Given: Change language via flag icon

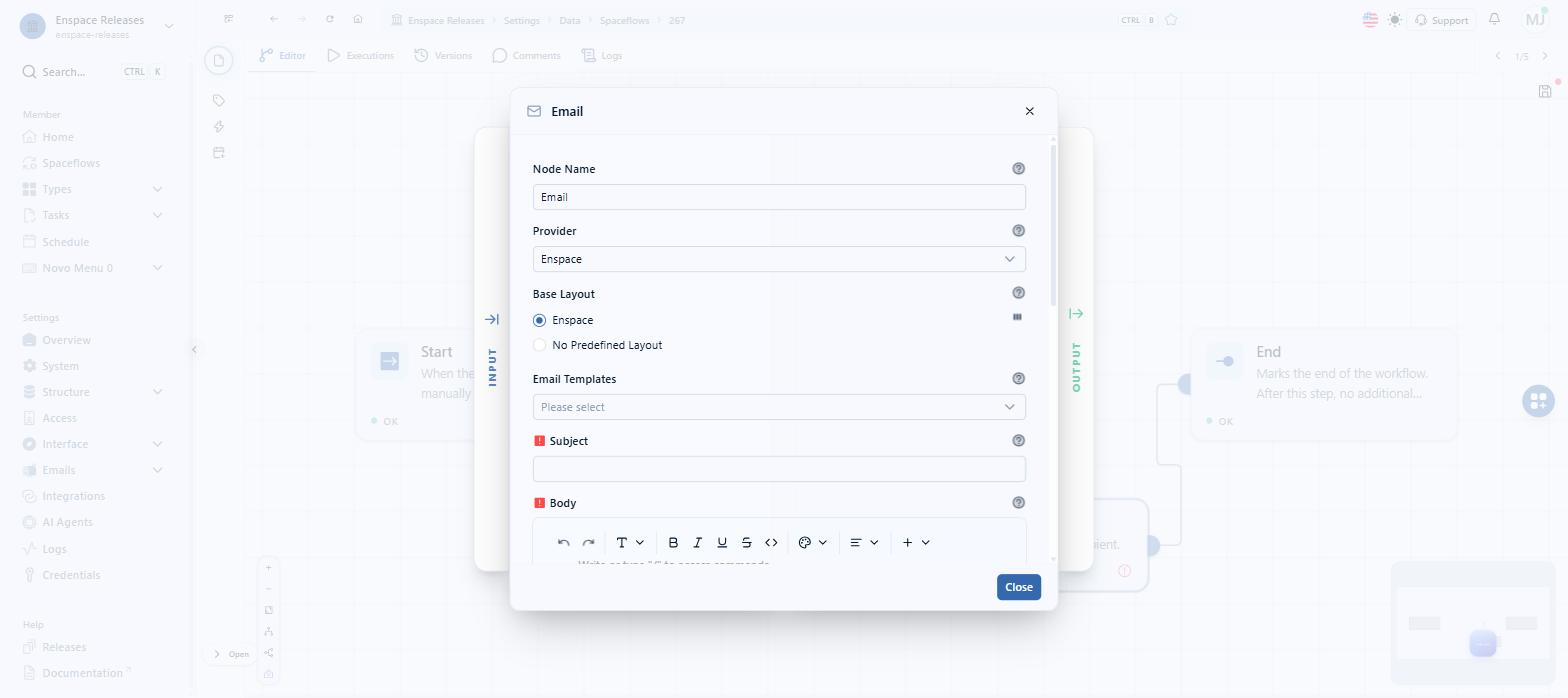Looking at the screenshot, I should click(1370, 19).
